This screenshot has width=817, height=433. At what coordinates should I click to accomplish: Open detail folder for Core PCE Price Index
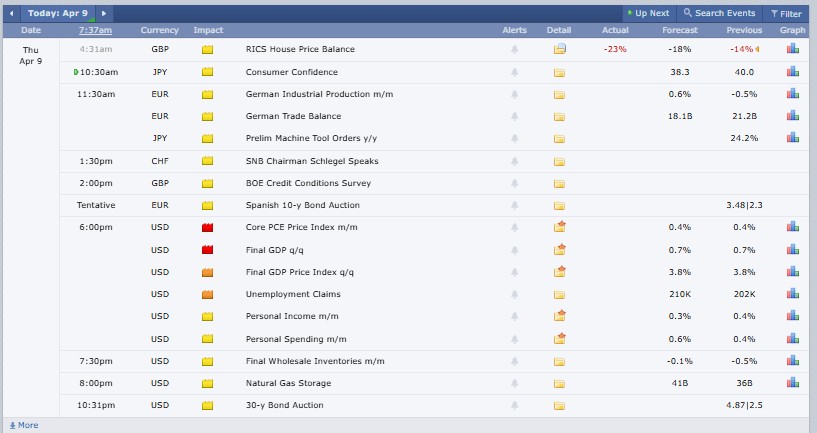tap(559, 227)
